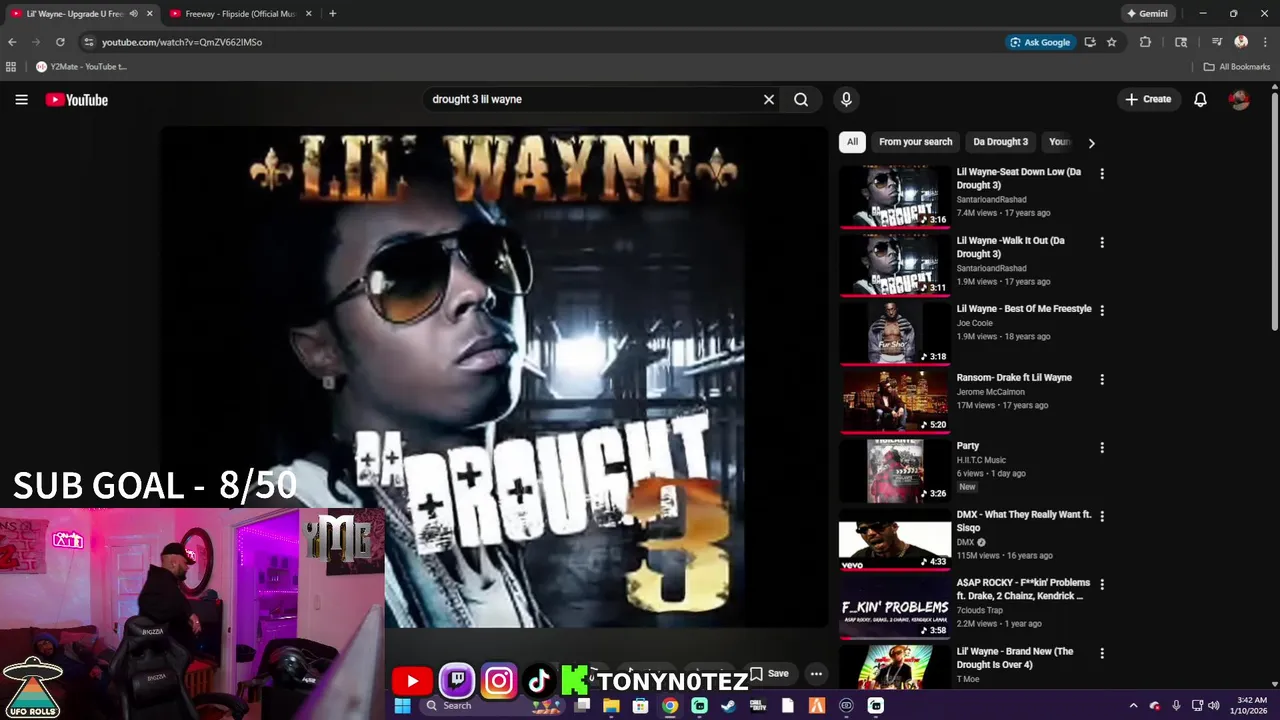1280x720 pixels.
Task: Open DMX What They Really Want thumbnail
Action: click(895, 539)
